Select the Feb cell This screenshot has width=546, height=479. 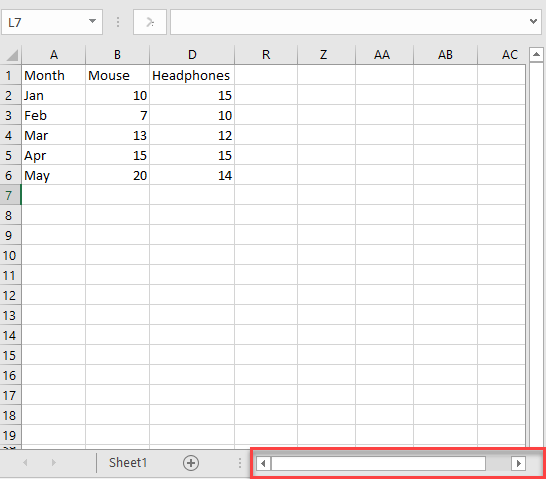pyautogui.click(x=54, y=115)
